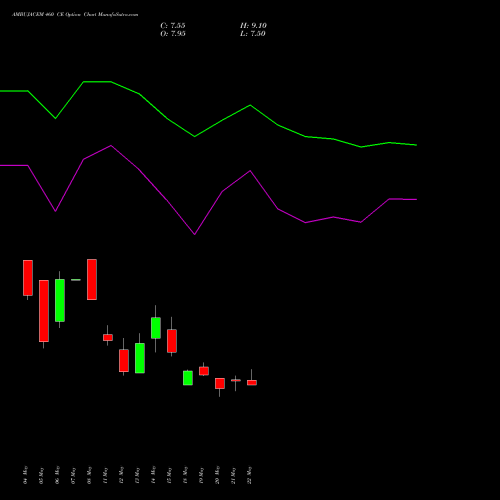This screenshot has height=500, width=500.
Task: Click the 11 May date label
Action: pyautogui.click(x=106, y=475)
